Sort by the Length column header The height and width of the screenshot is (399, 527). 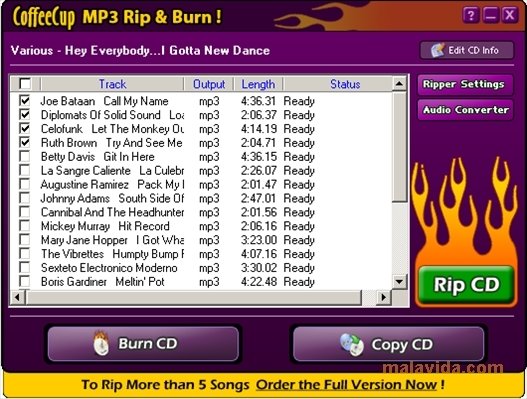coord(258,84)
